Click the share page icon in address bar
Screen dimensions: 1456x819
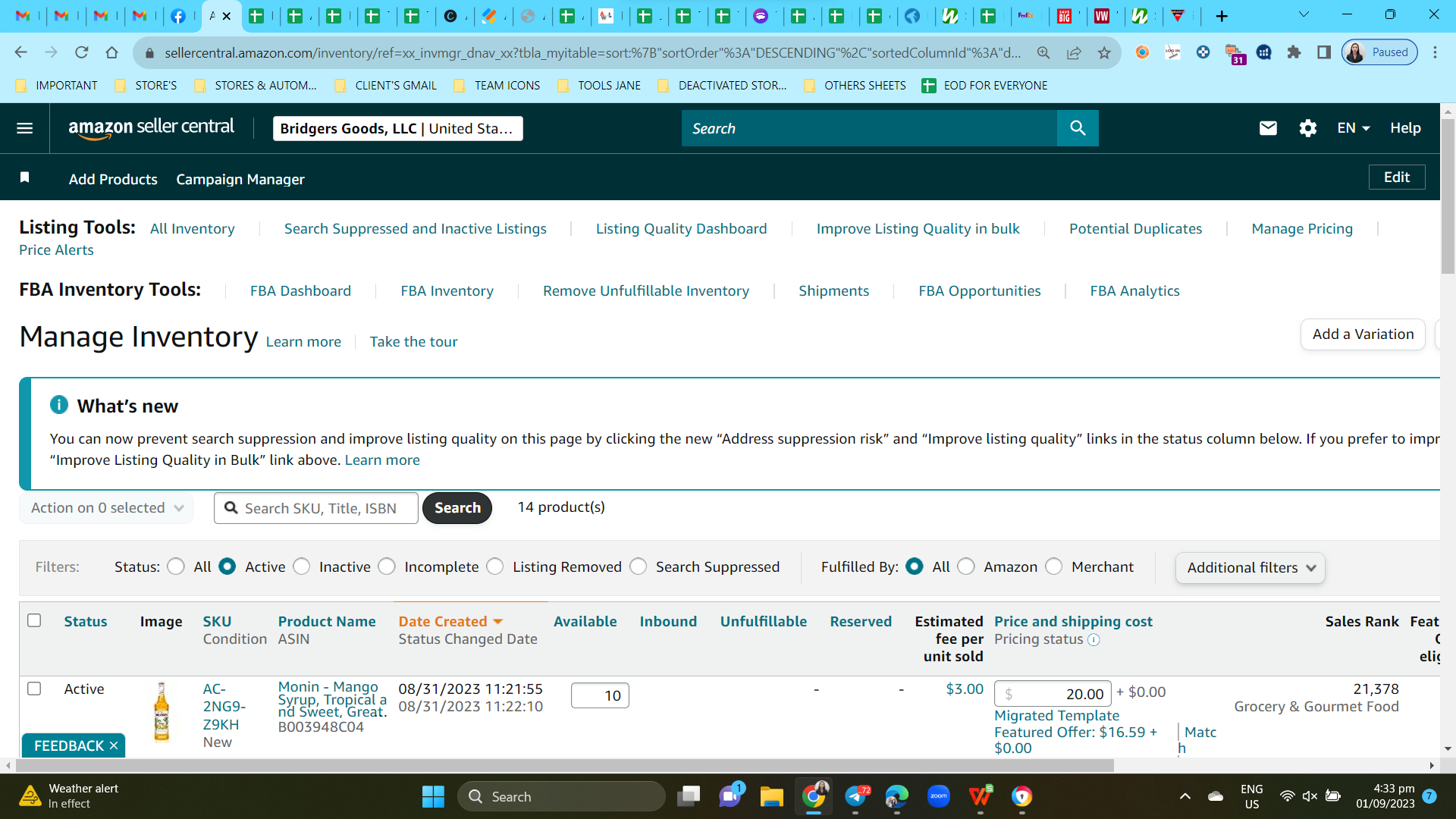[x=1074, y=52]
